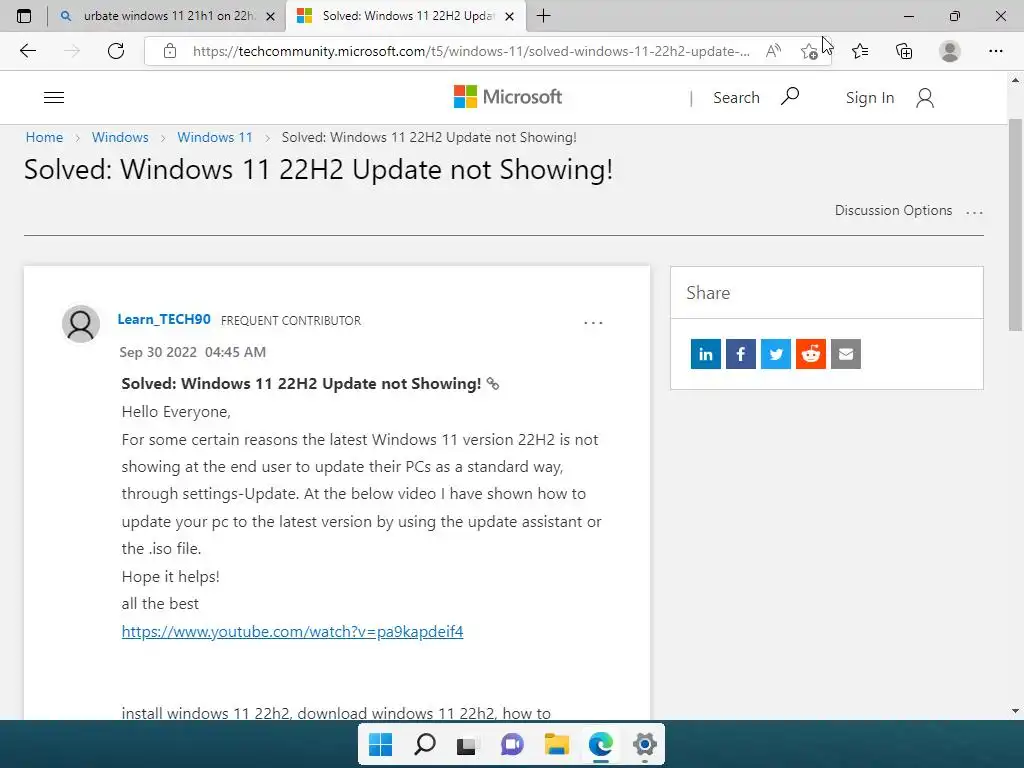Viewport: 1024px width, 768px height.
Task: Open post options three-dot menu
Action: (x=593, y=323)
